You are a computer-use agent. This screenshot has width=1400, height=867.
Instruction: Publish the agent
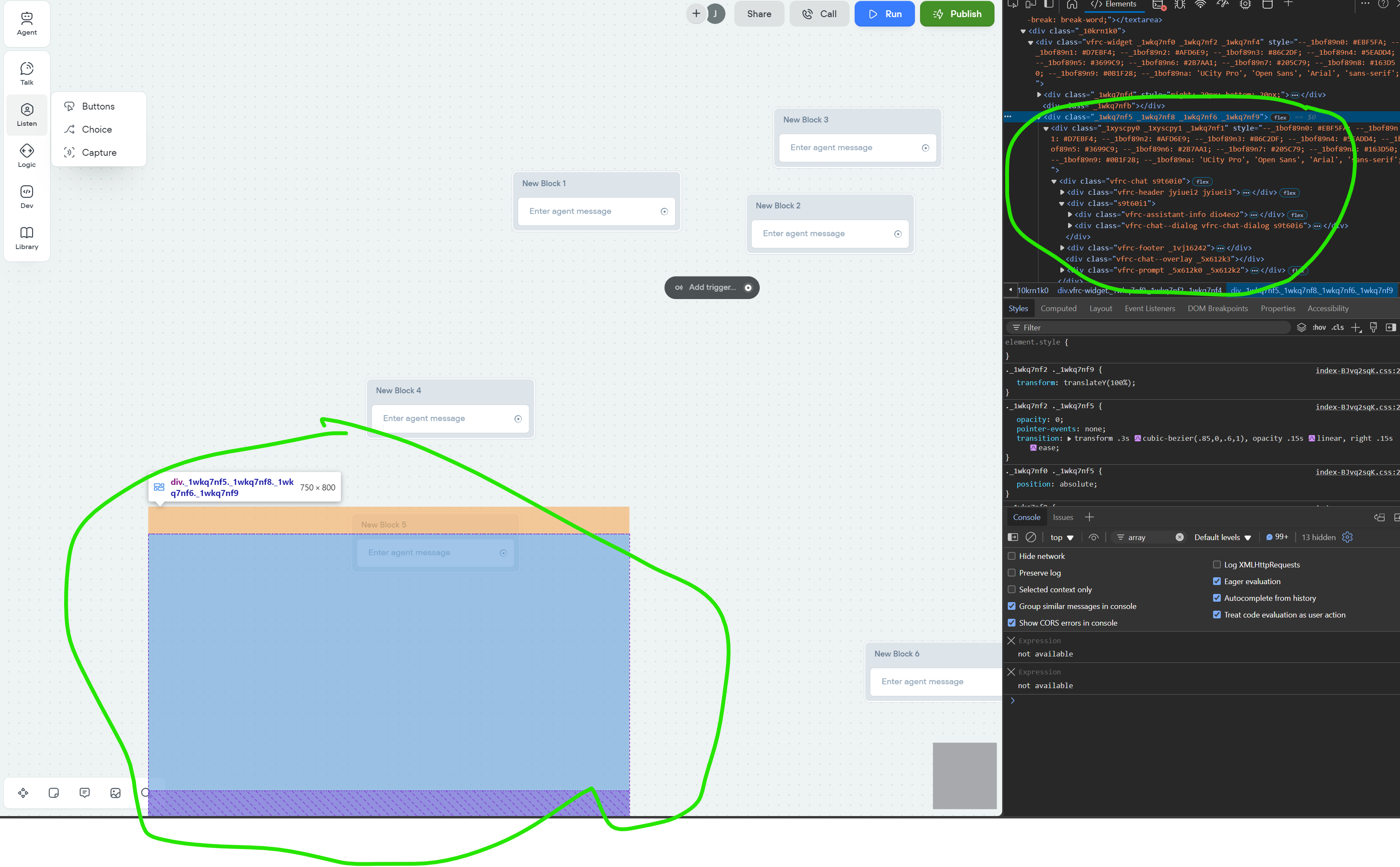pos(956,14)
